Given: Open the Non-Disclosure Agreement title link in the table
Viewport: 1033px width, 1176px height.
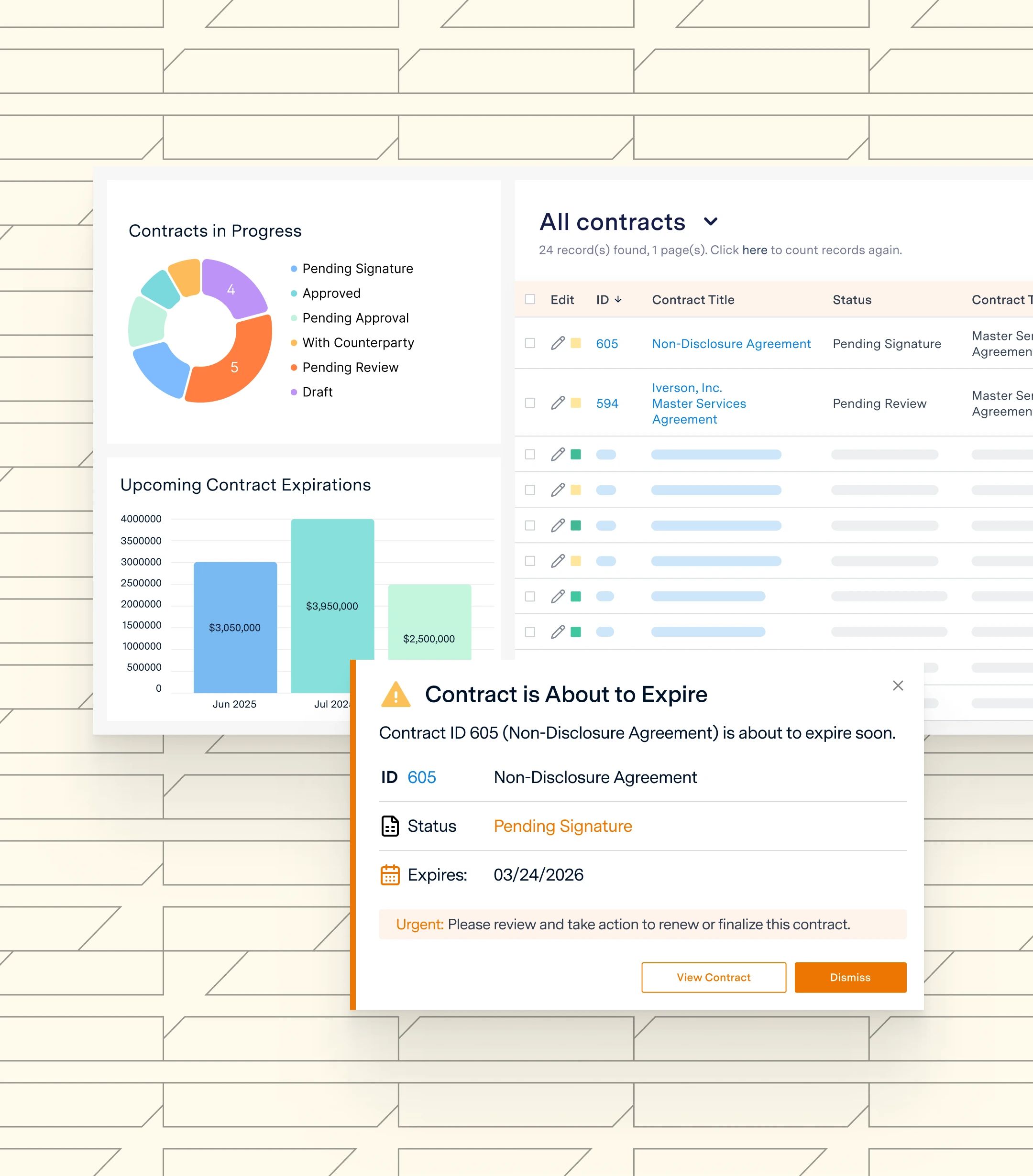Looking at the screenshot, I should pos(731,344).
